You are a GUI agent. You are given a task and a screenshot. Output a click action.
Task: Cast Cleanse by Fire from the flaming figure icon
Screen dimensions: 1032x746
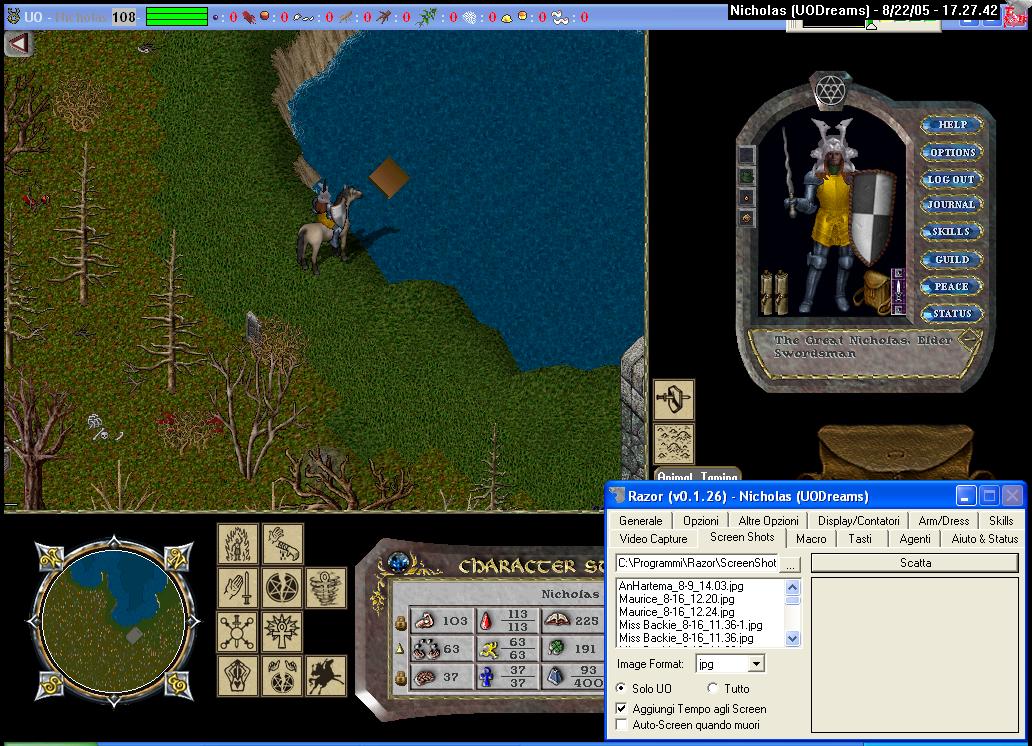pos(238,544)
